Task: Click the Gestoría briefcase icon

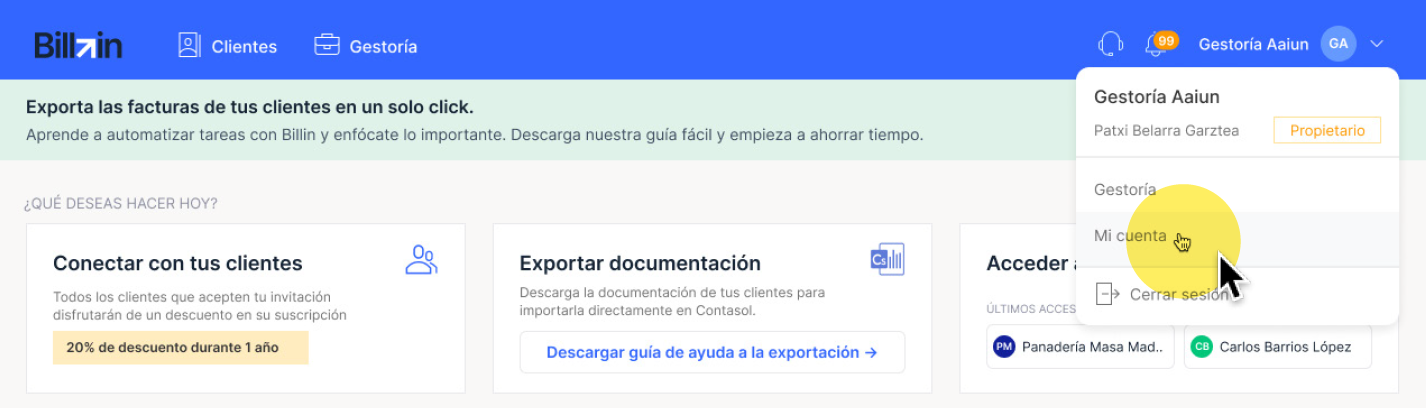Action: (x=327, y=45)
